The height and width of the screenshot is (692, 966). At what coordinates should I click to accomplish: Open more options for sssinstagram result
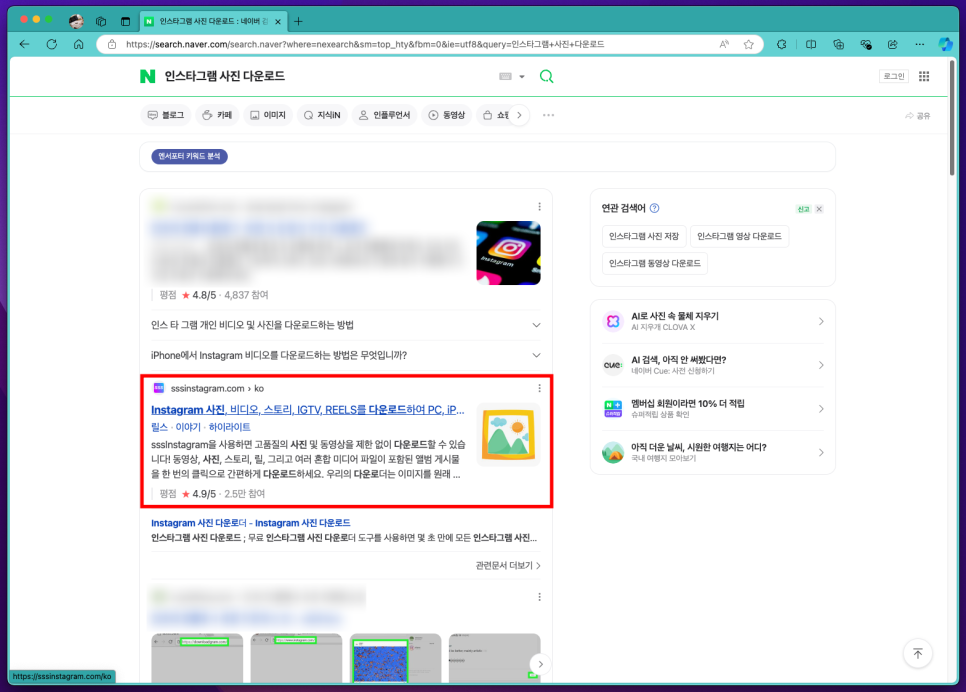tap(540, 388)
